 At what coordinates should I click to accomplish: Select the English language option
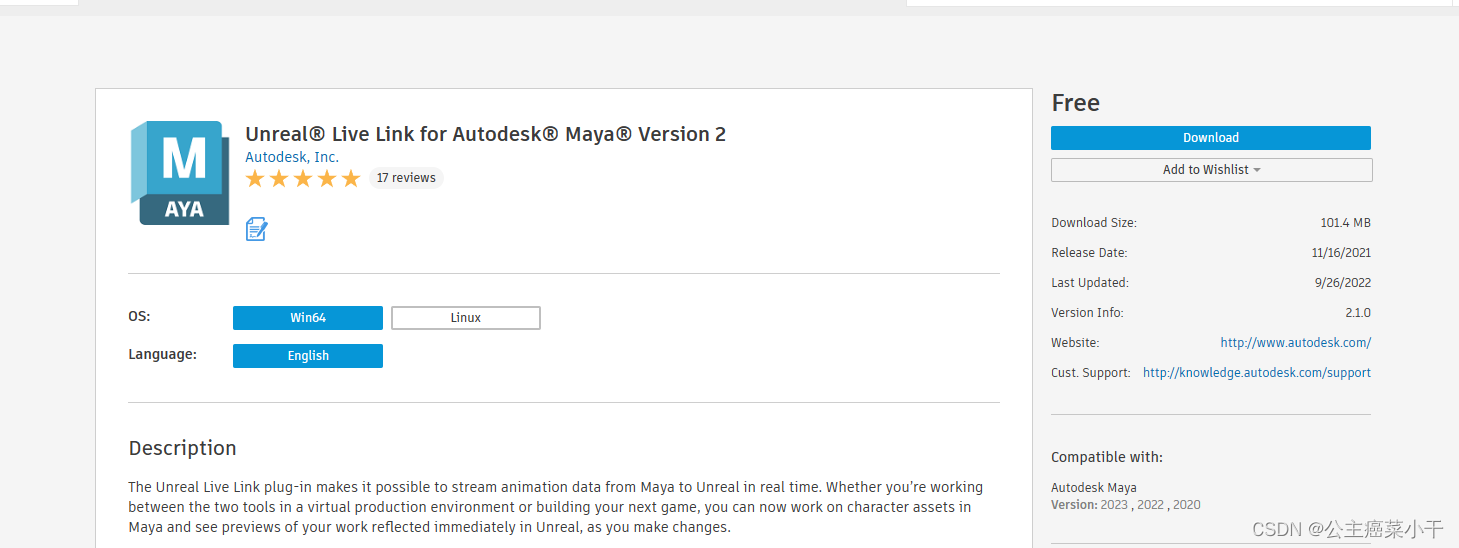[x=308, y=356]
